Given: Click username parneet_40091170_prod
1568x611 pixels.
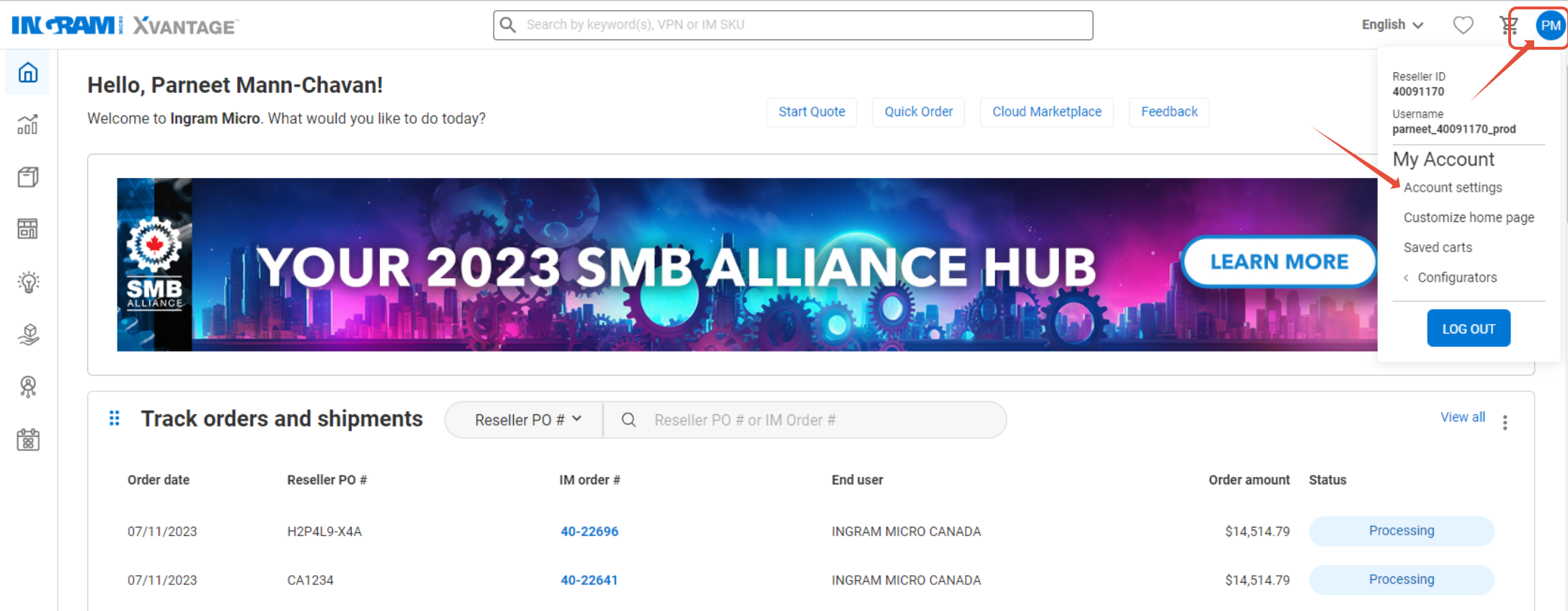Looking at the screenshot, I should tap(1453, 129).
